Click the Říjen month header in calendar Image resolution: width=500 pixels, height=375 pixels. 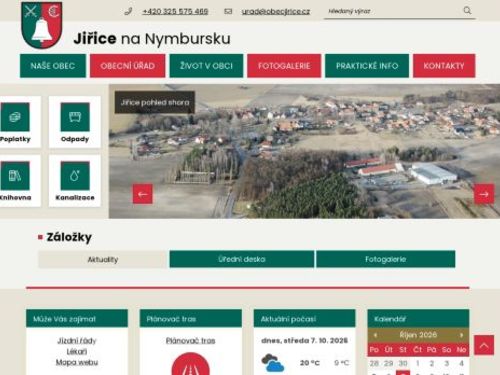418,335
